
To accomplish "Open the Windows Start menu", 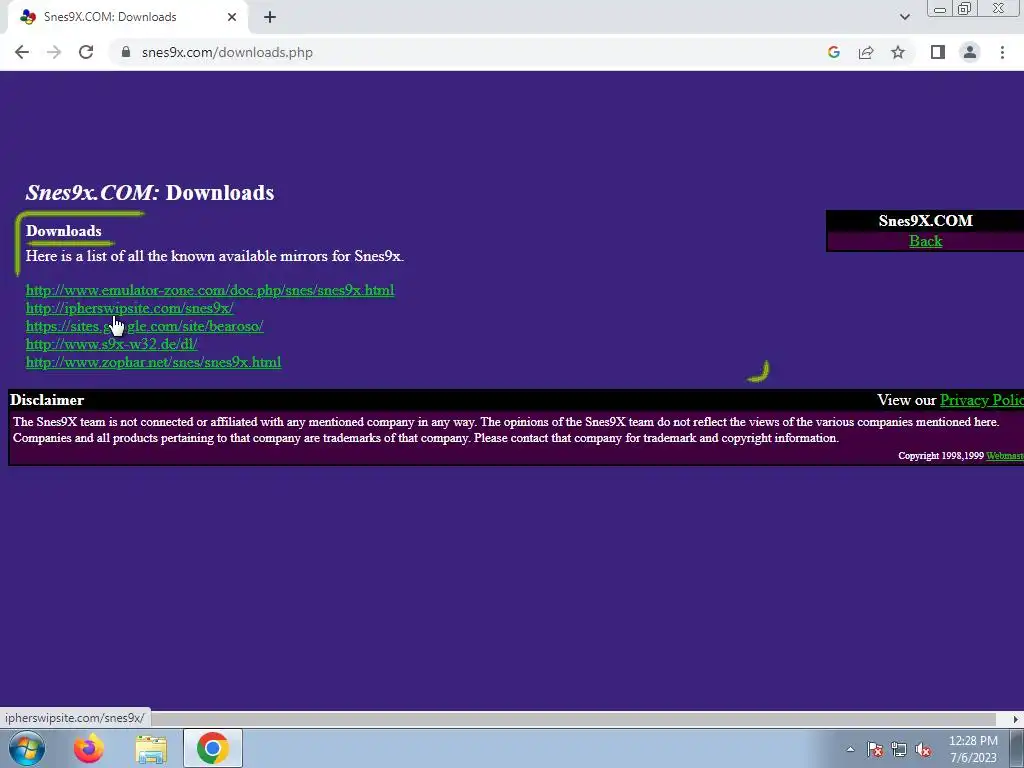I will pyautogui.click(x=27, y=748).
